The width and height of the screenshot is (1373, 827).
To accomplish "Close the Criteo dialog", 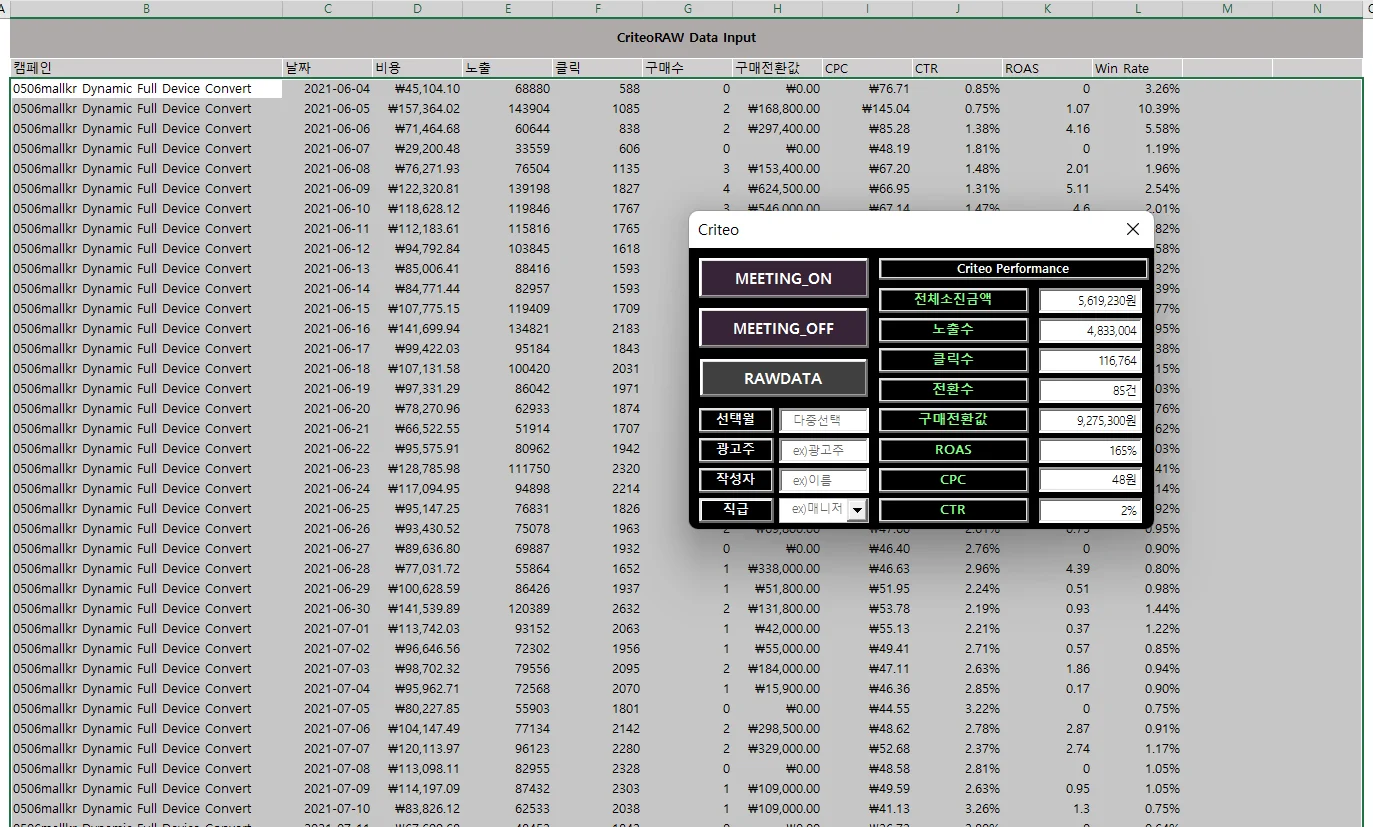I will [x=1132, y=229].
